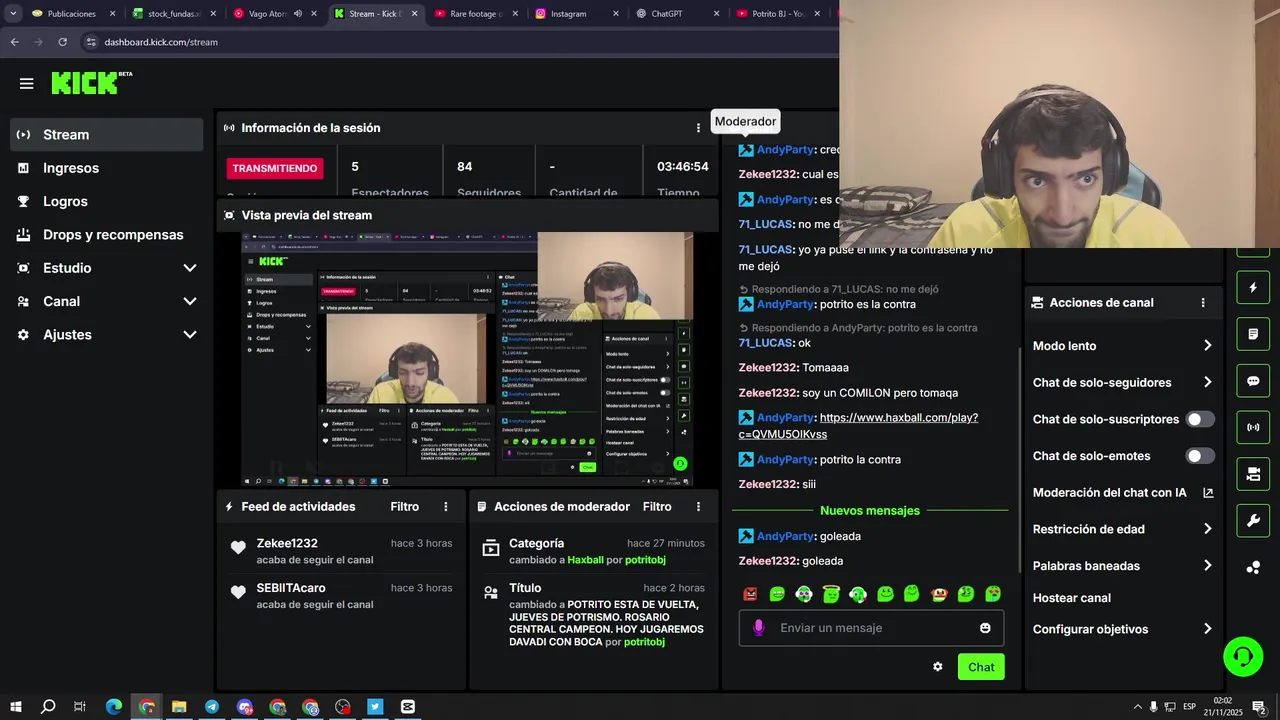Open chat settings gear icon
The image size is (1280, 720).
pyautogui.click(x=937, y=667)
